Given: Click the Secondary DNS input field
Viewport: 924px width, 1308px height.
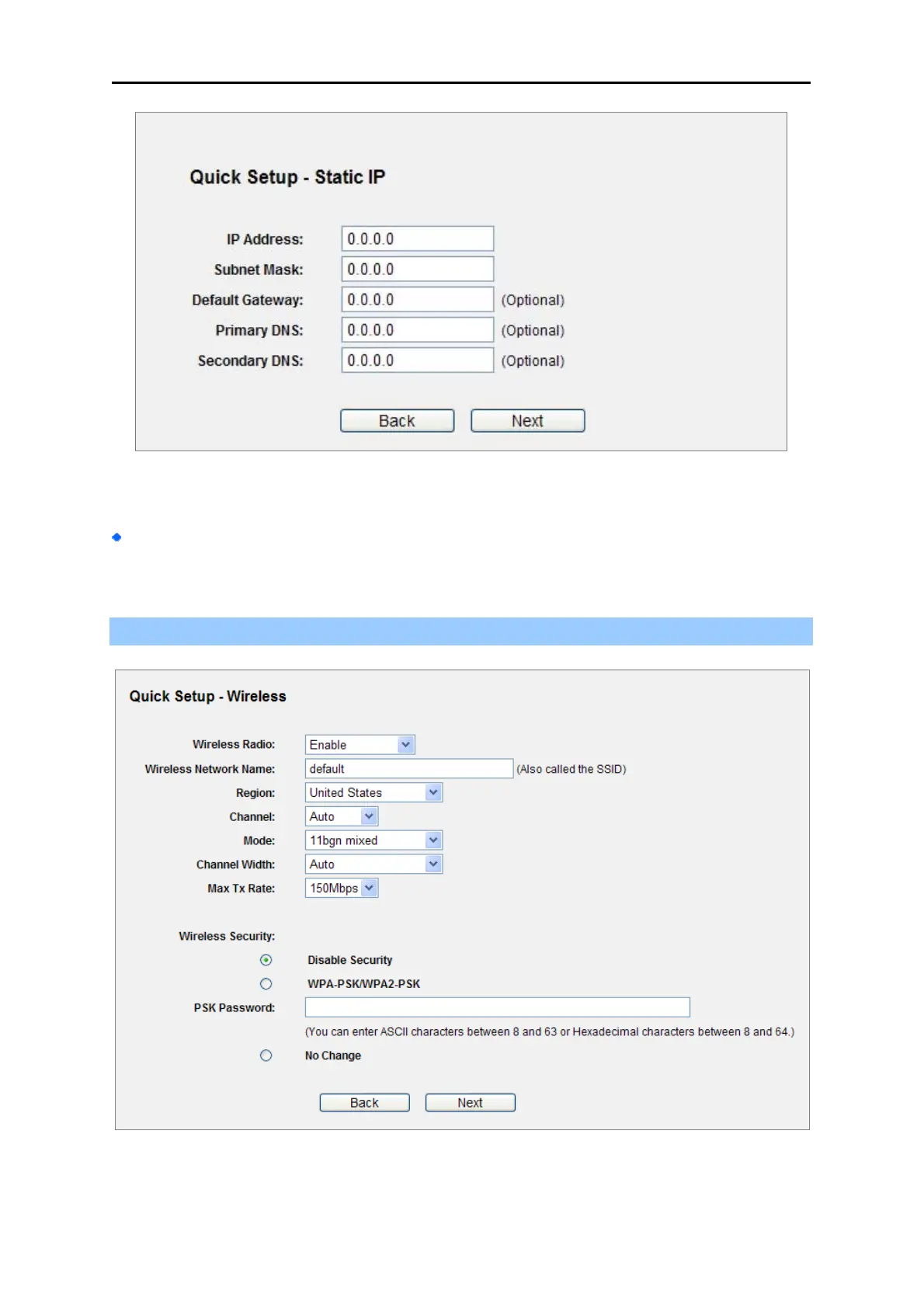Looking at the screenshot, I should [418, 360].
